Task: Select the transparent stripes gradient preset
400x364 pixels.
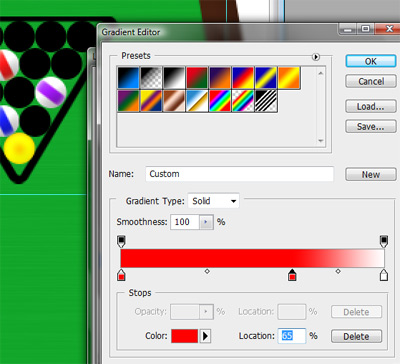Action: point(266,101)
